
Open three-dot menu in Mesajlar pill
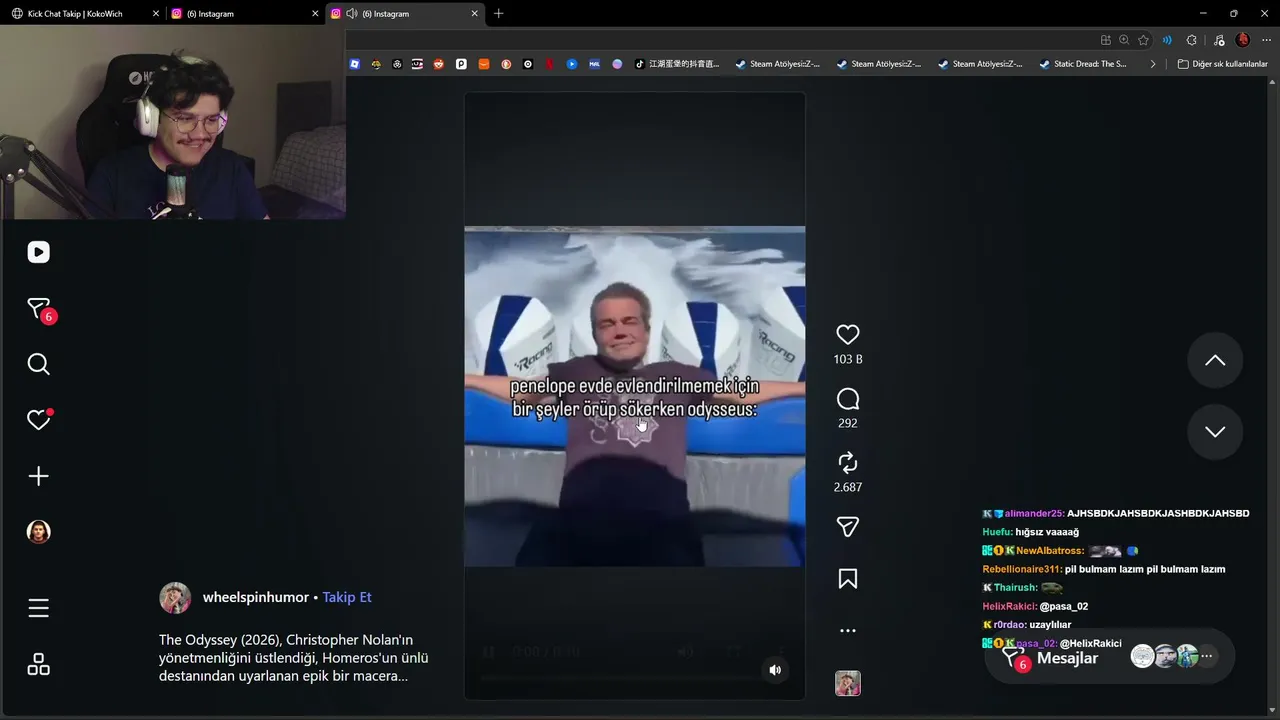pos(1207,657)
